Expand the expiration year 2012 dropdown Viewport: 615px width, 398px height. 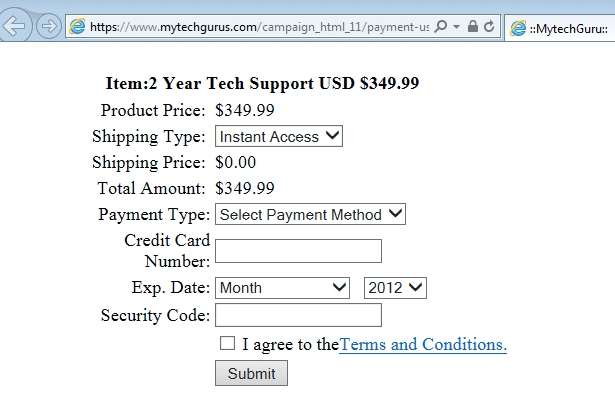pos(395,288)
